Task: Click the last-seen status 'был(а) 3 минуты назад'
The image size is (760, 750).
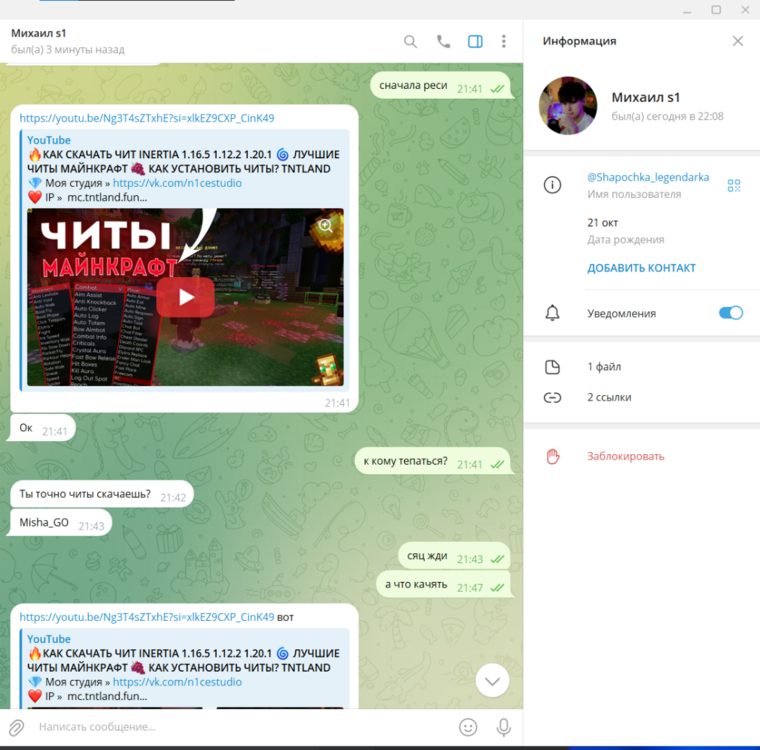Action: 67,49
